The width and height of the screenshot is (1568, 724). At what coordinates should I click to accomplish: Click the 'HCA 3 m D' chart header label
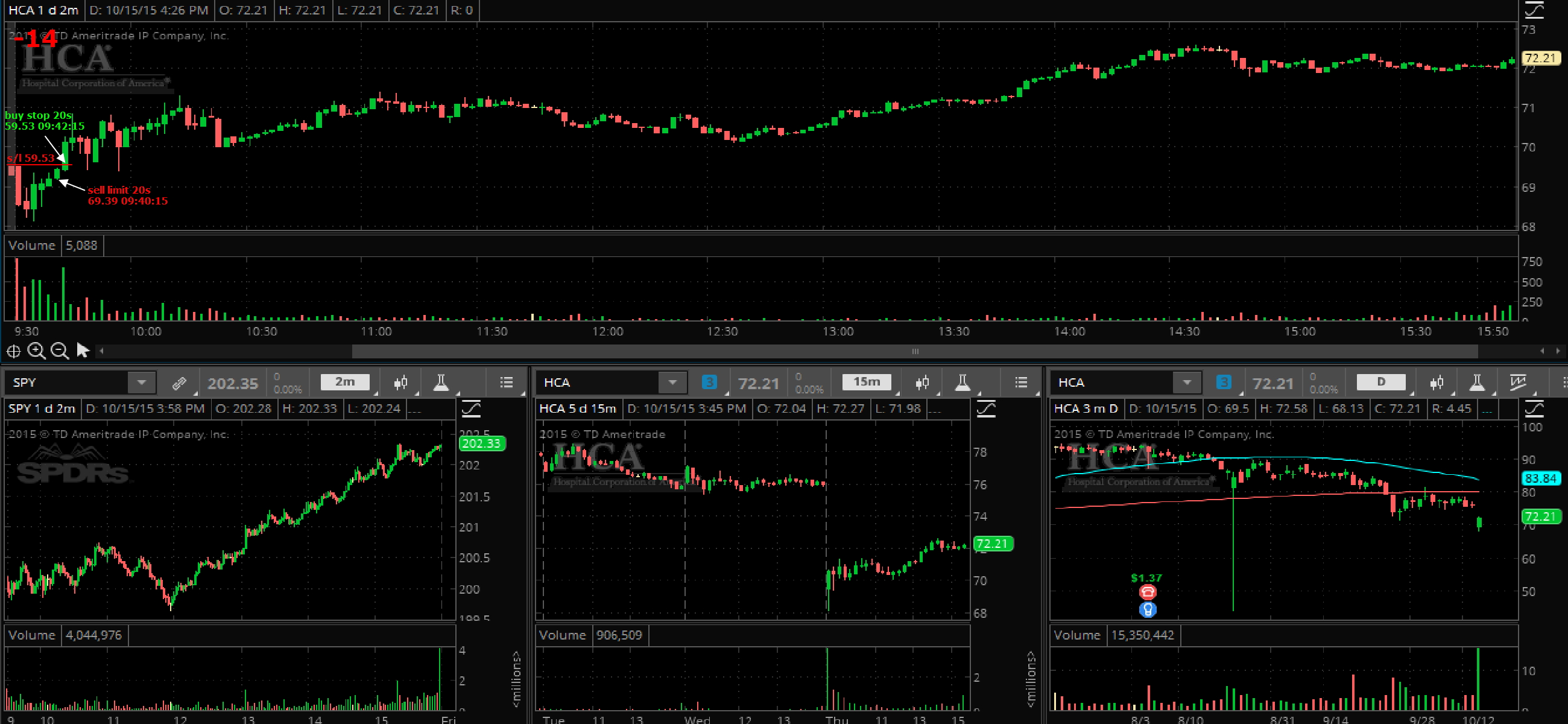pos(1086,408)
